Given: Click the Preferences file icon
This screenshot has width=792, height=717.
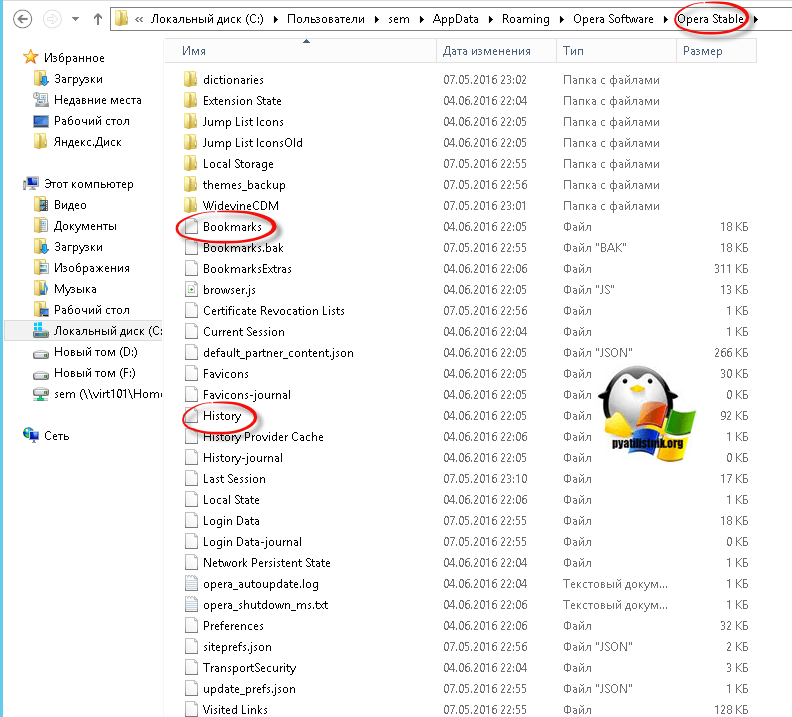Looking at the screenshot, I should (191, 626).
